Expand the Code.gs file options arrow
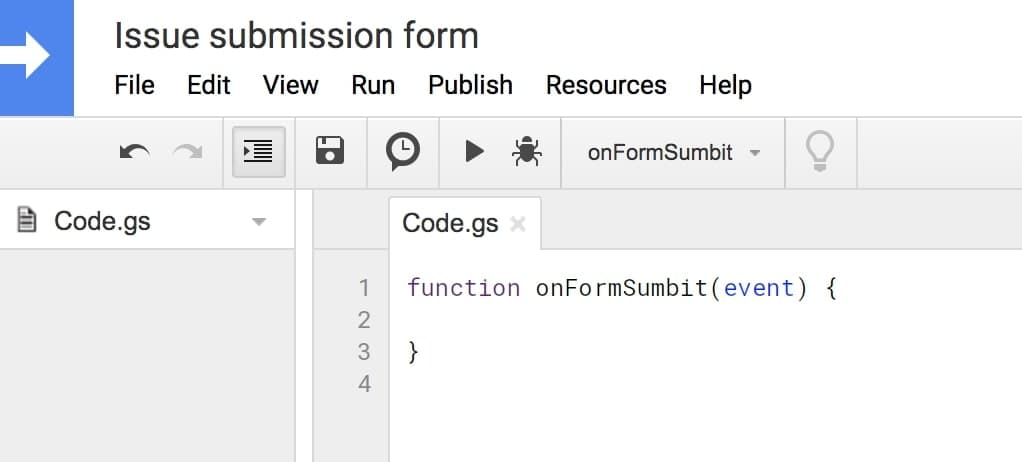 tap(259, 222)
